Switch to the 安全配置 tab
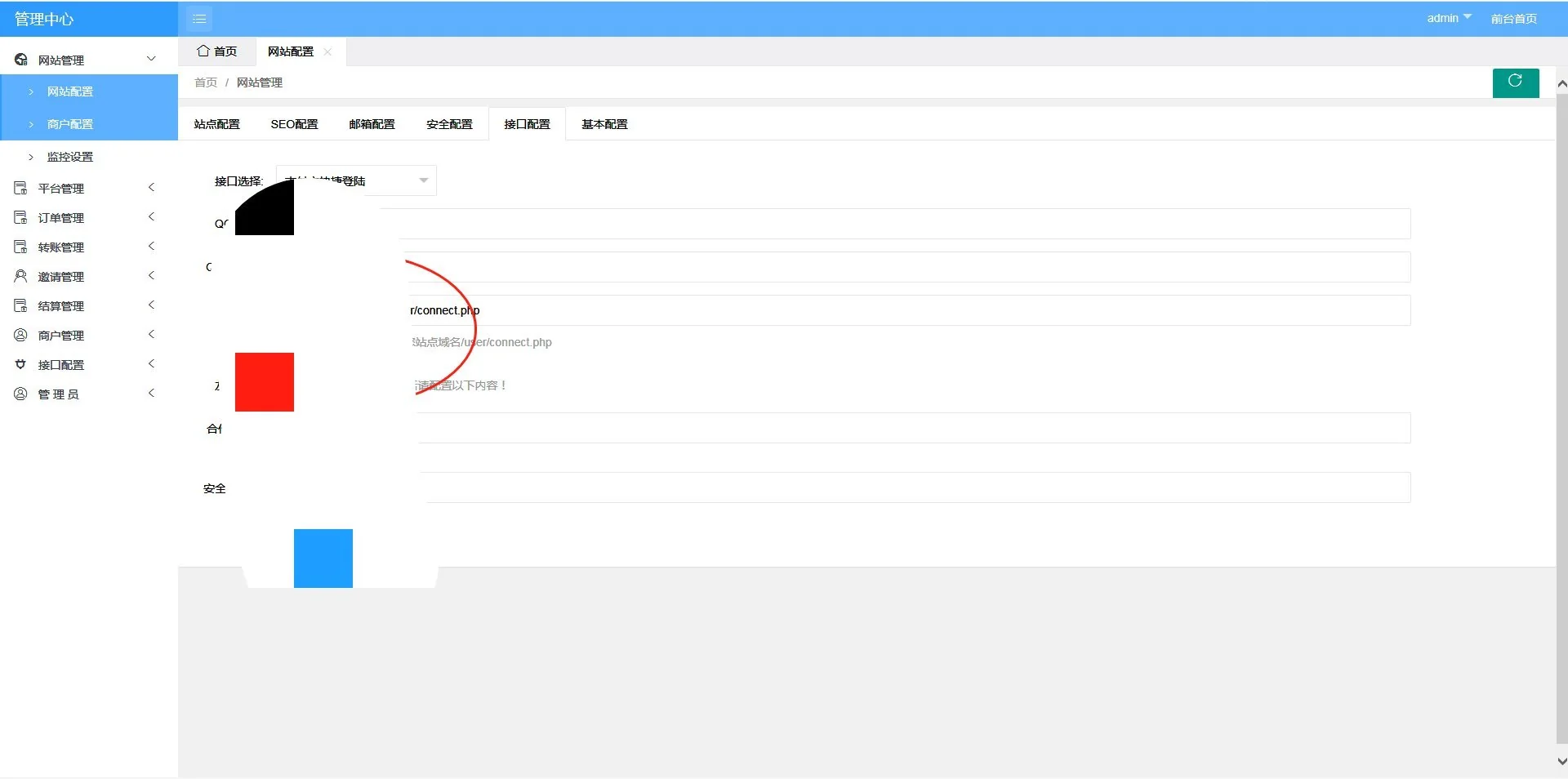 pos(449,124)
